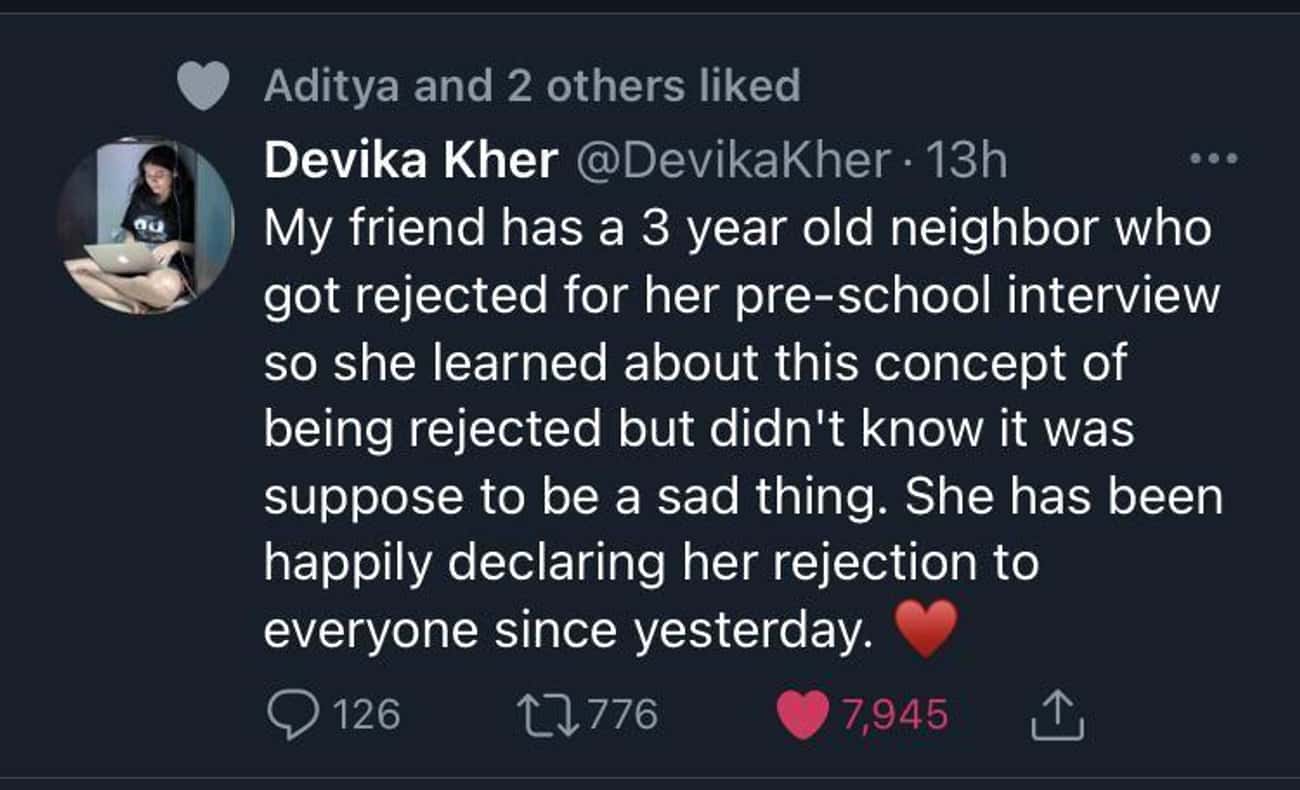View who liked via 'Aditya and 2 others liked'
Screen dimensions: 1300x790
coord(532,85)
